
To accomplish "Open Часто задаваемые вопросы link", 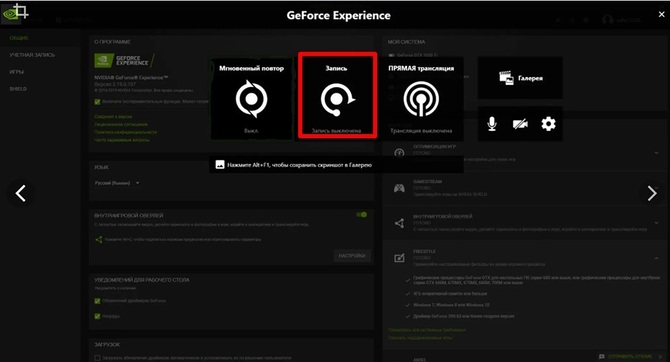I will click(x=122, y=140).
